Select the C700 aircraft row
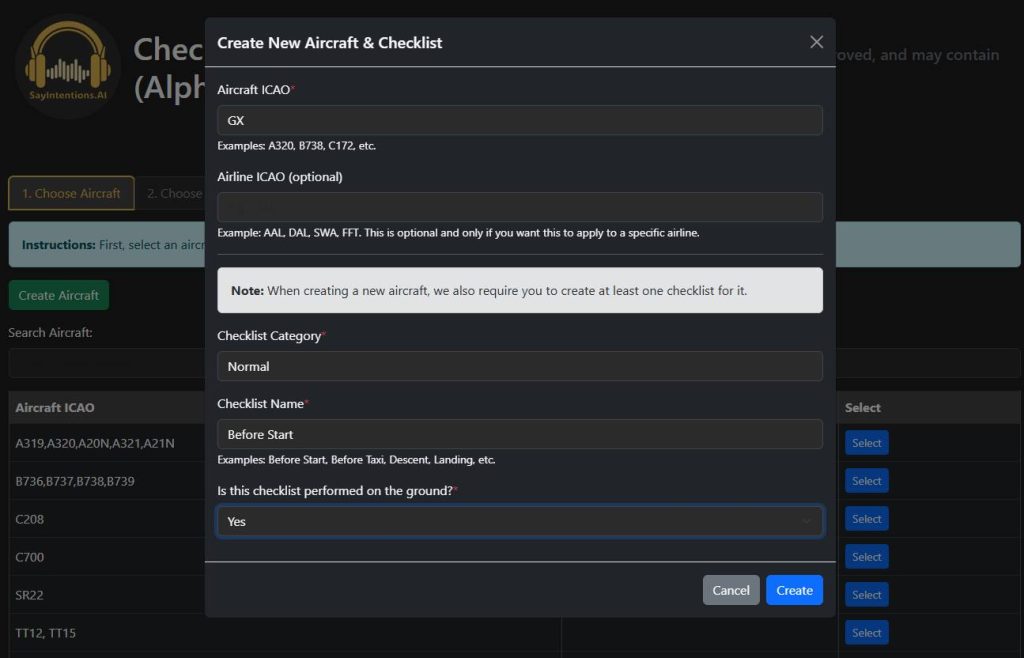Viewport: 1024px width, 658px height. point(866,556)
